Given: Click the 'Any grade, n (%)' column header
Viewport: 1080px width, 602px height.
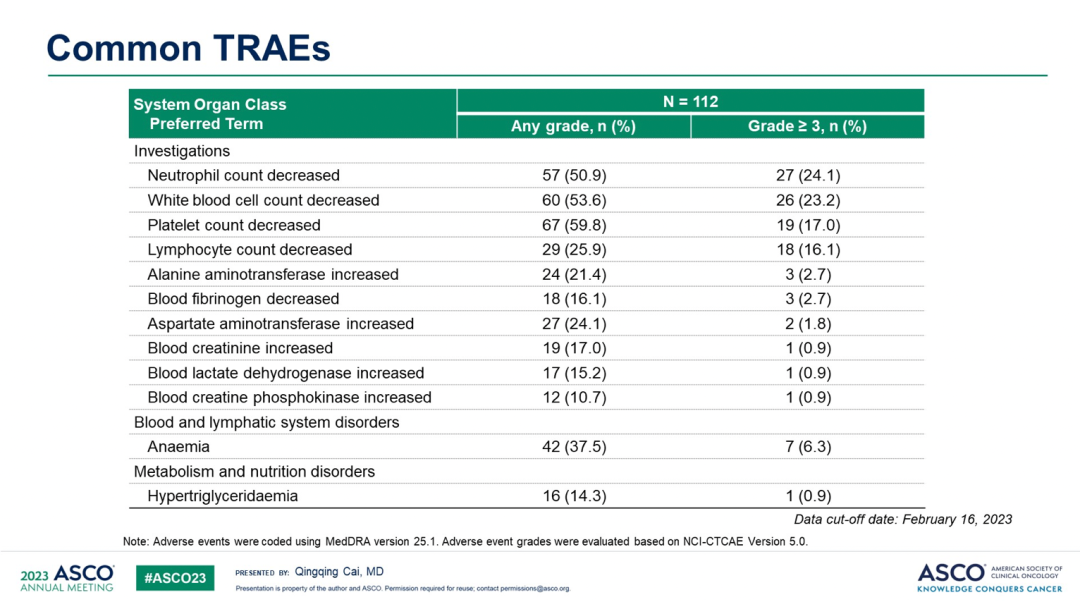Looking at the screenshot, I should point(573,126).
